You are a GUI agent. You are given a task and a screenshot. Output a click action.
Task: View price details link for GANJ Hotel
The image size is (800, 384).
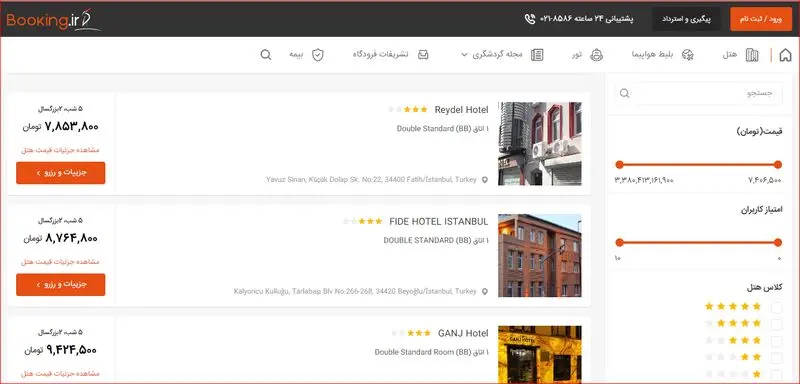pos(60,373)
